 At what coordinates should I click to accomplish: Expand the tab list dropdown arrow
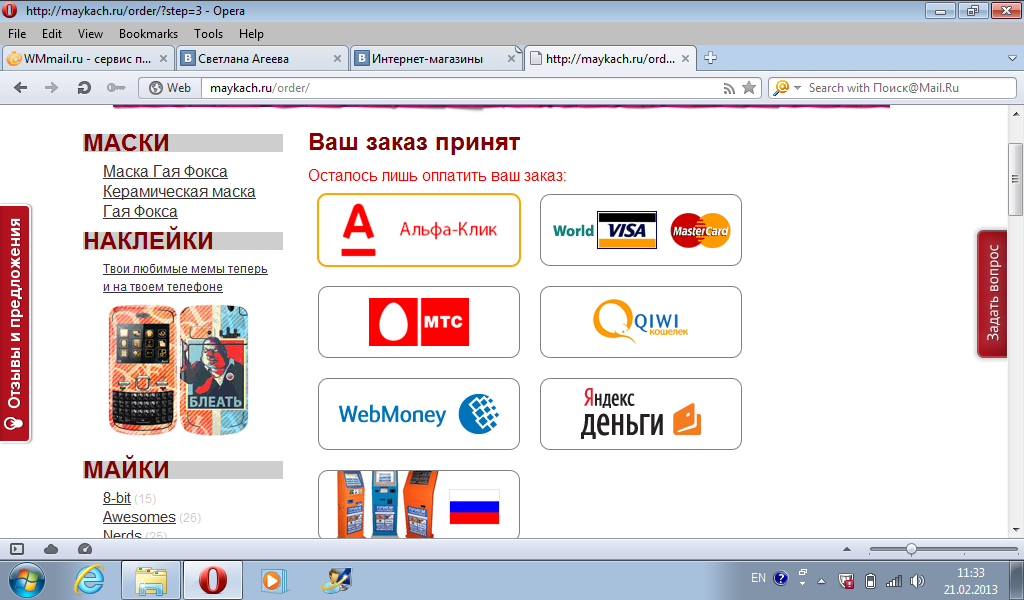coord(1012,58)
